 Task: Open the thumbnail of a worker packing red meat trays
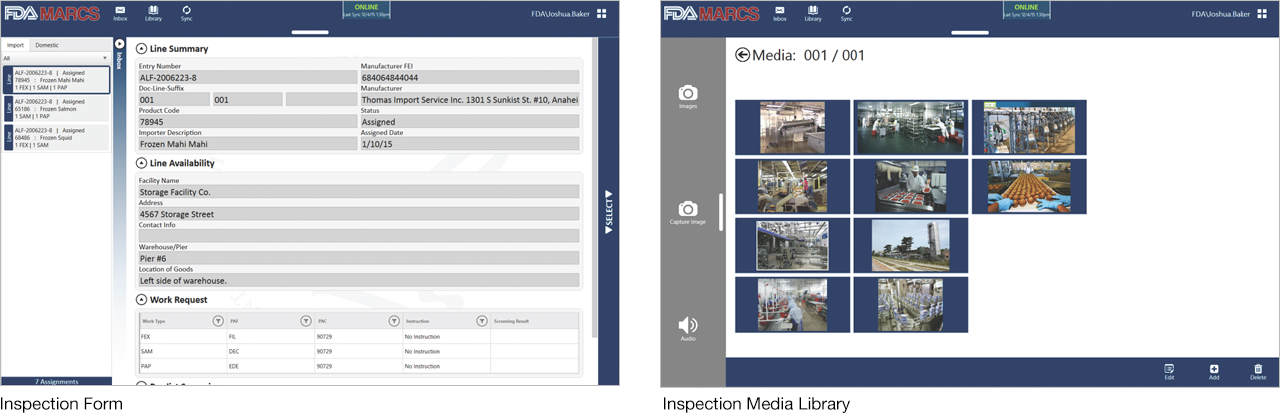click(910, 186)
